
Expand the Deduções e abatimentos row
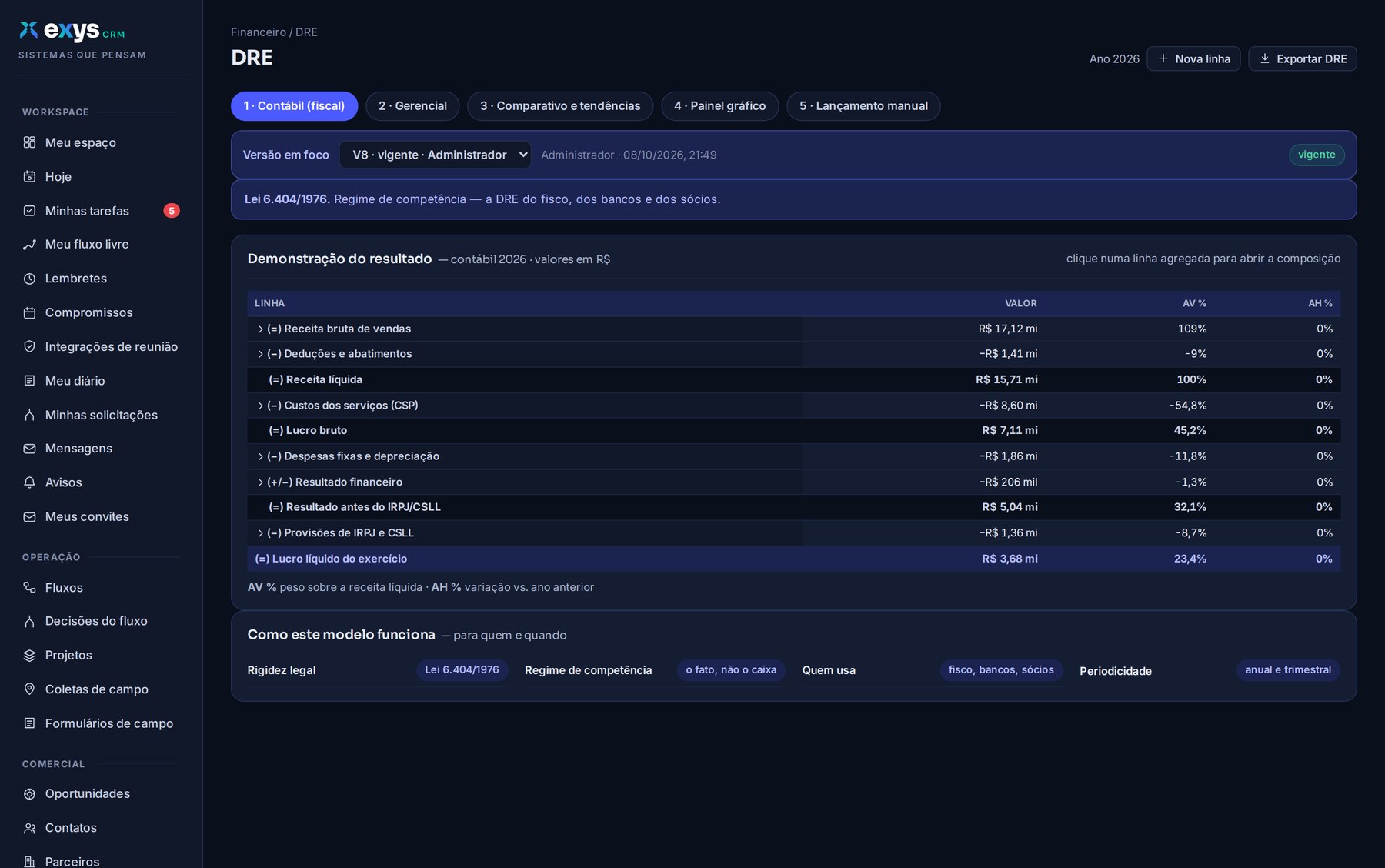260,354
